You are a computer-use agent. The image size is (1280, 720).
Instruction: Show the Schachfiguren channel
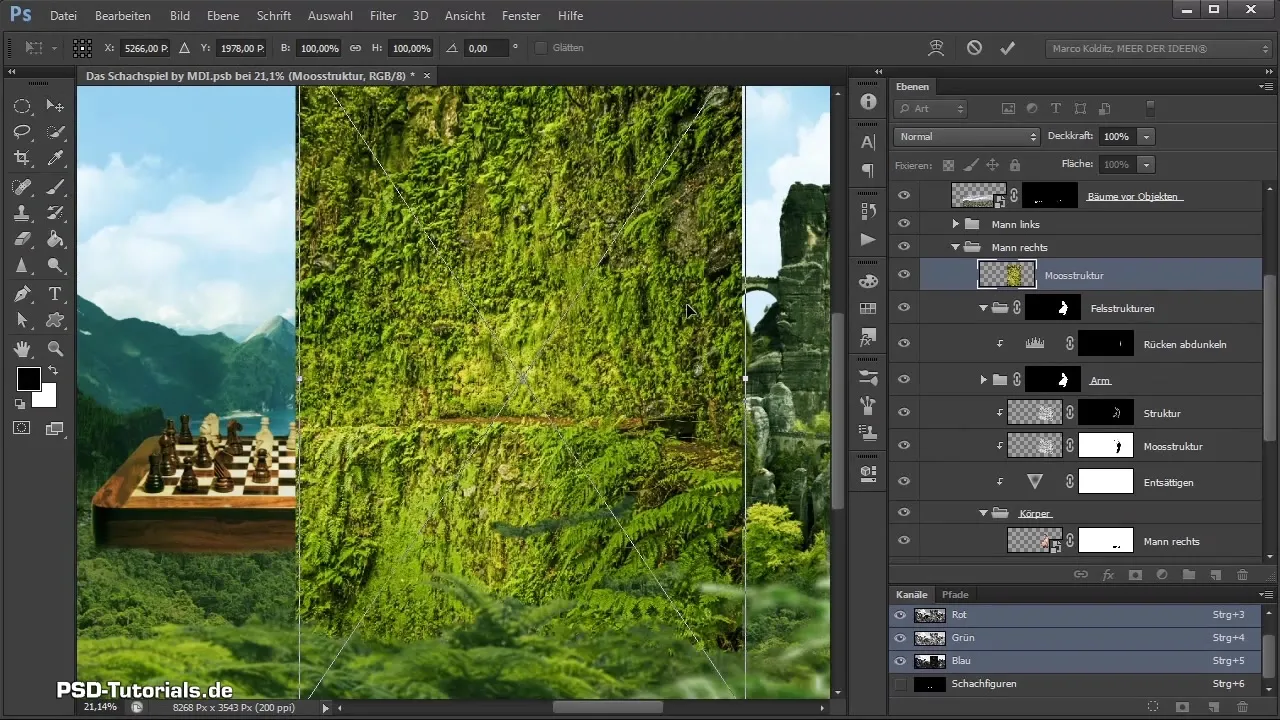click(900, 684)
